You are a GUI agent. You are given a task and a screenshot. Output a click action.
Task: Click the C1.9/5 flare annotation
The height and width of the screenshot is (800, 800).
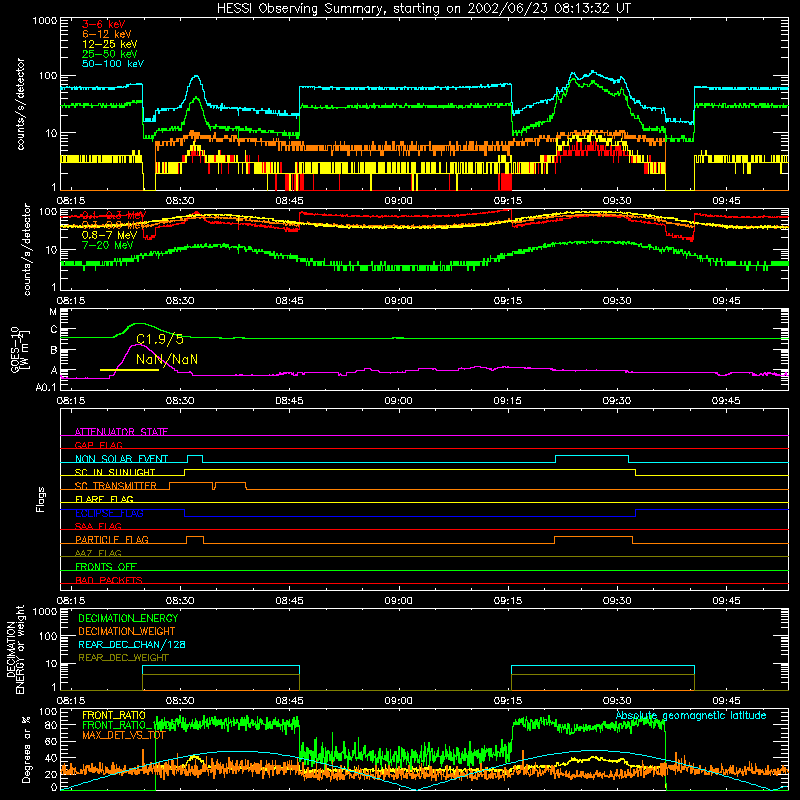coord(160,339)
